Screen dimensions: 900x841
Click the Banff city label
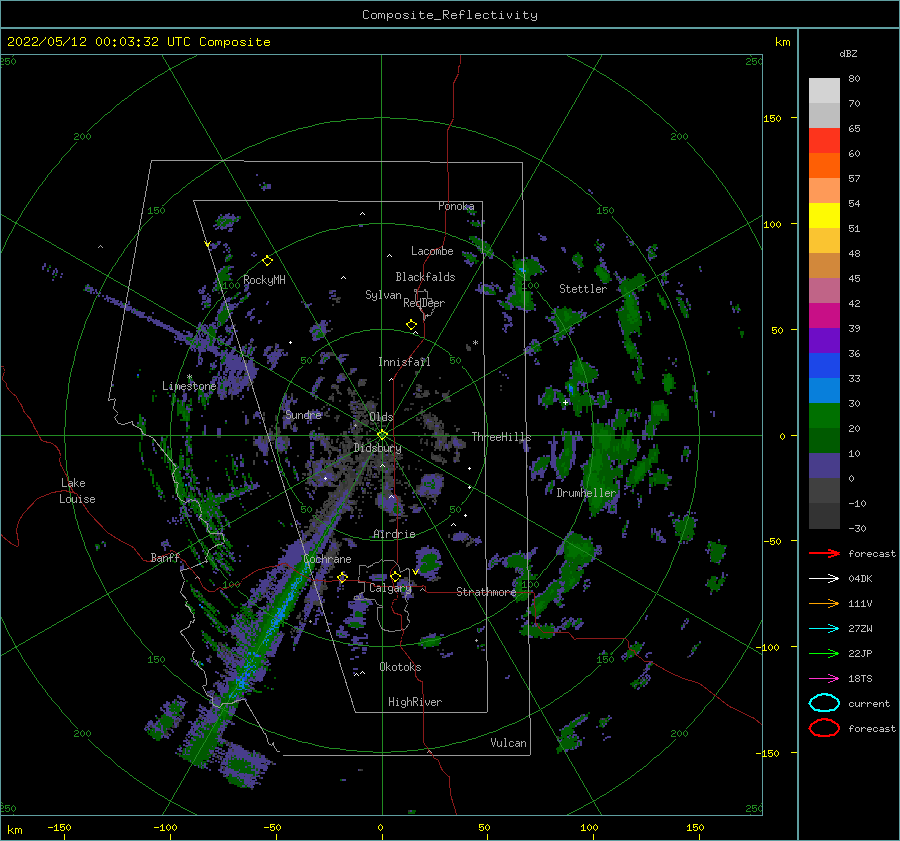point(165,557)
